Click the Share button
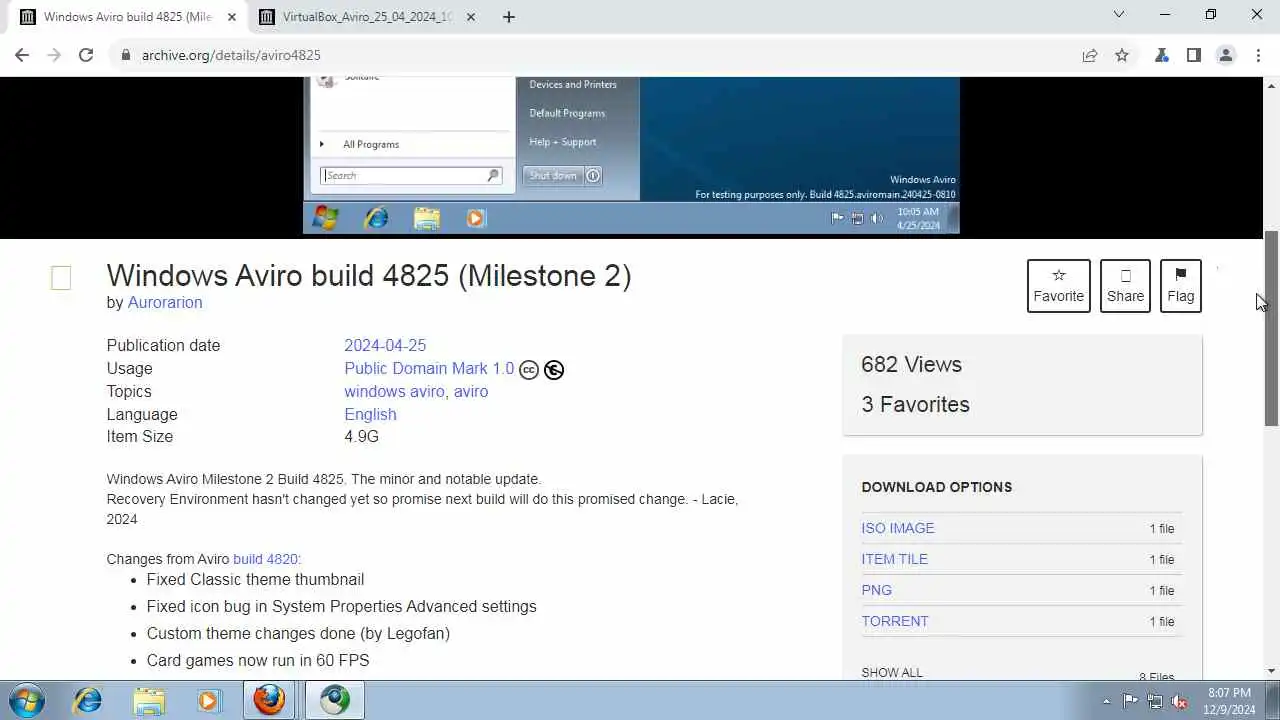This screenshot has height=720, width=1280. click(1125, 286)
